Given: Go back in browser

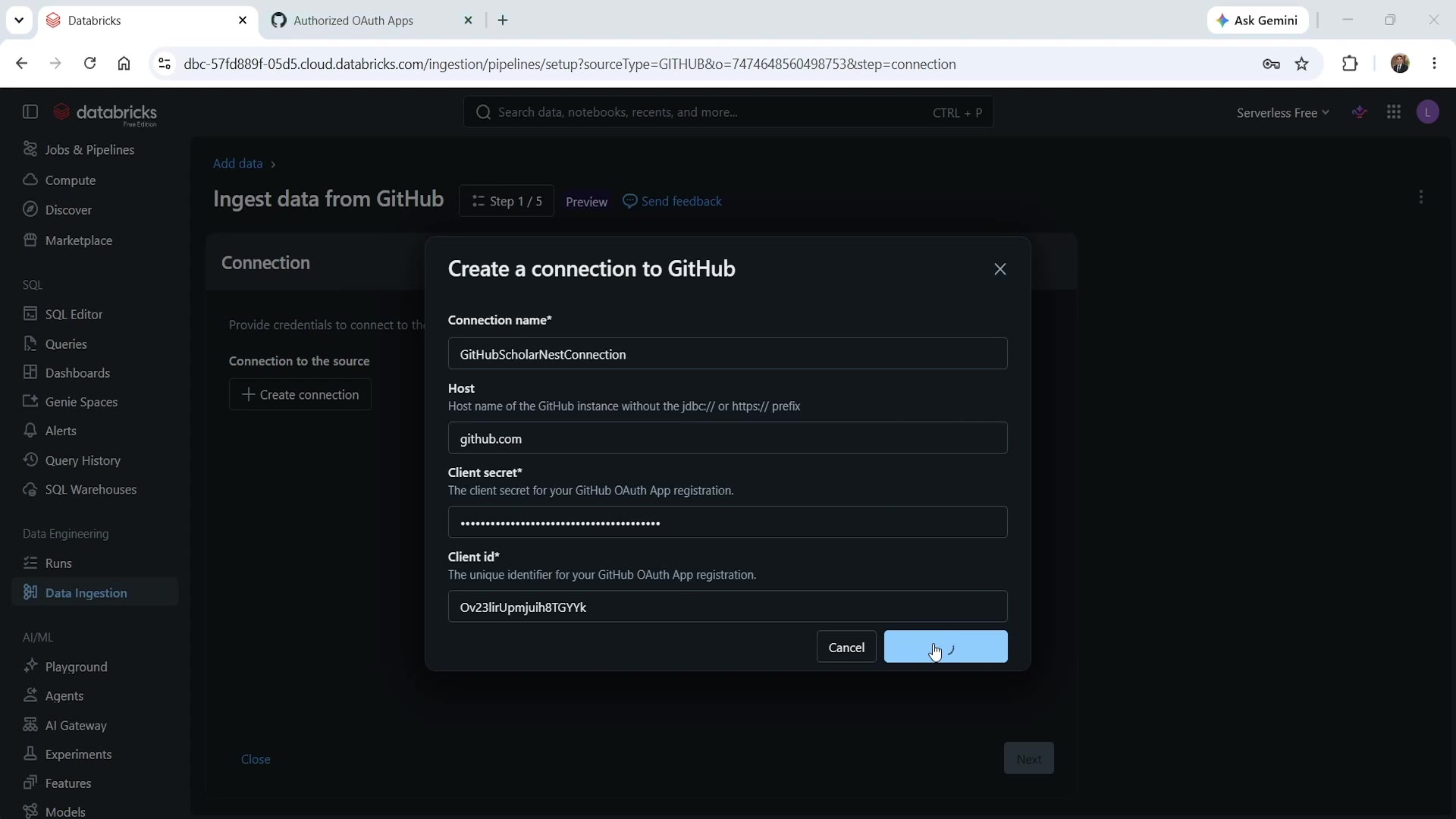Looking at the screenshot, I should click(x=21, y=64).
